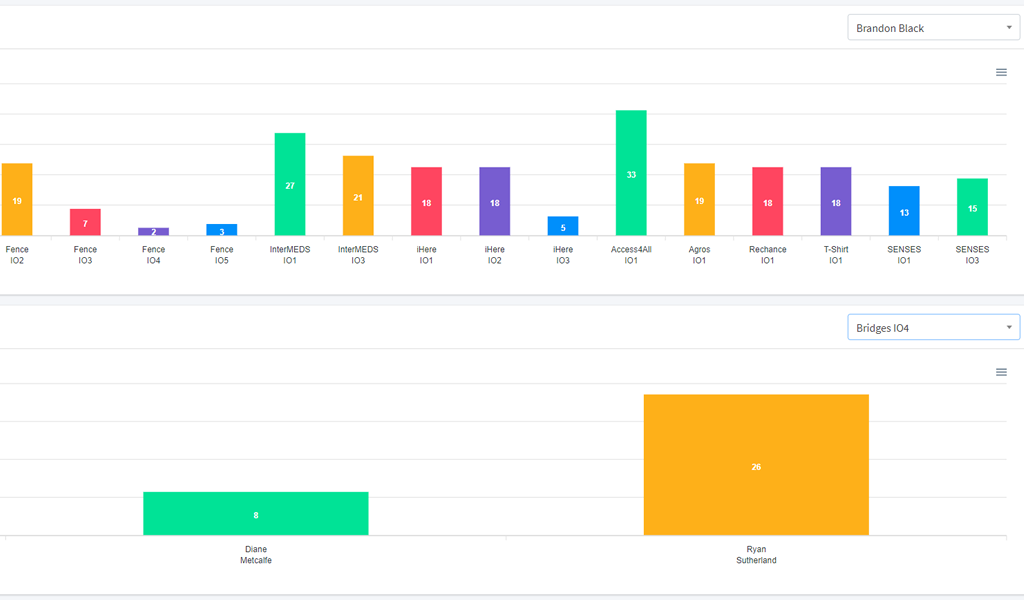The image size is (1024, 600).
Task: Click the InterMEDS IO1 bar showing 27
Action: coord(290,185)
